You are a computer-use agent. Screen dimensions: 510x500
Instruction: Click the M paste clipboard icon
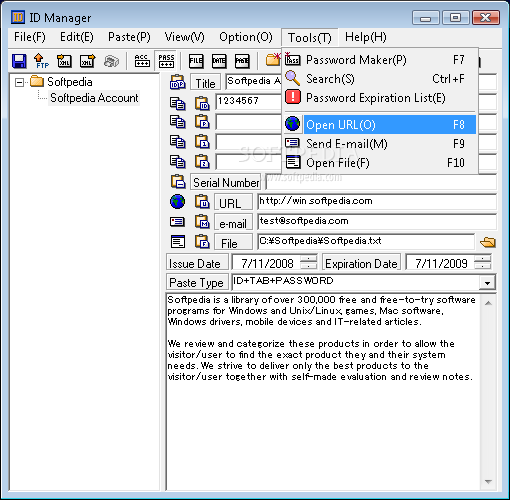(202, 222)
